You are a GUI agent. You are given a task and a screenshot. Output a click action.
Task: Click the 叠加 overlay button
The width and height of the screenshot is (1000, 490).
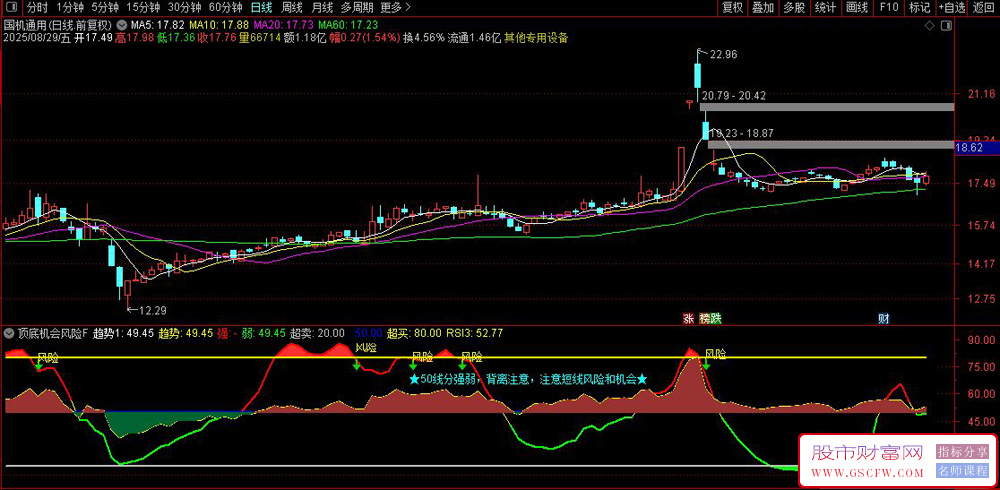[x=763, y=8]
